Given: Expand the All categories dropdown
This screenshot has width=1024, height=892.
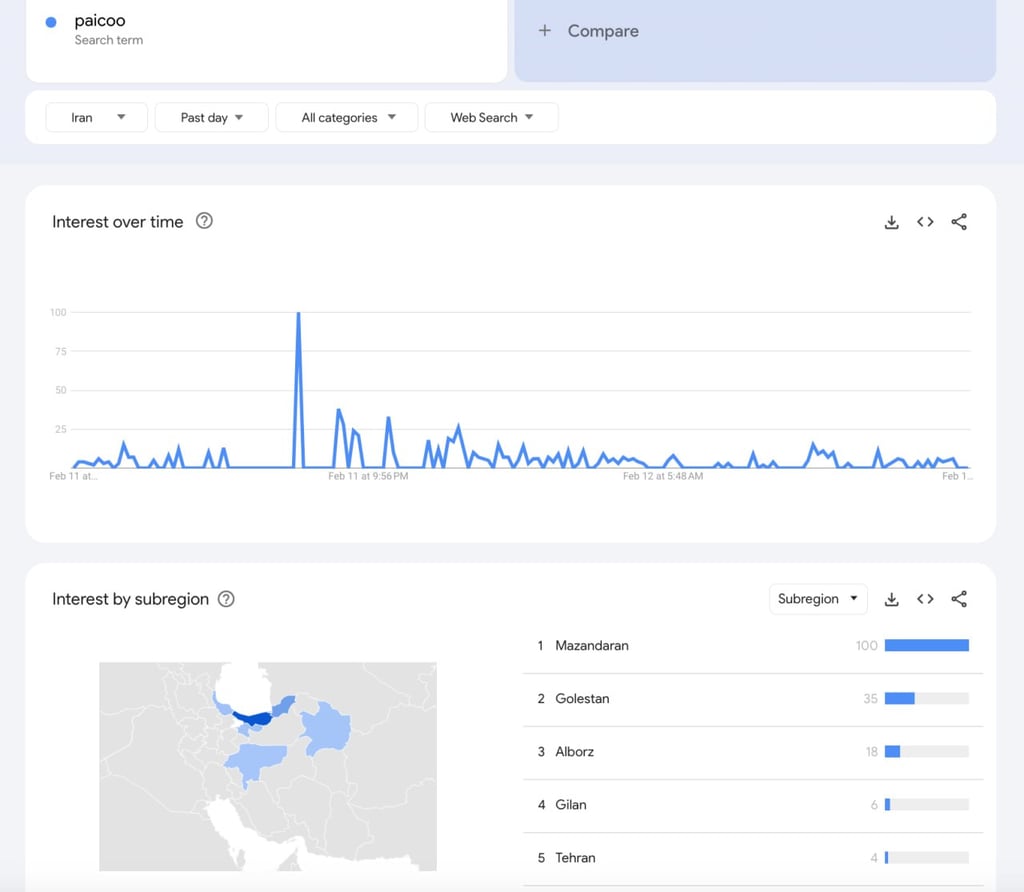Looking at the screenshot, I should (348, 117).
